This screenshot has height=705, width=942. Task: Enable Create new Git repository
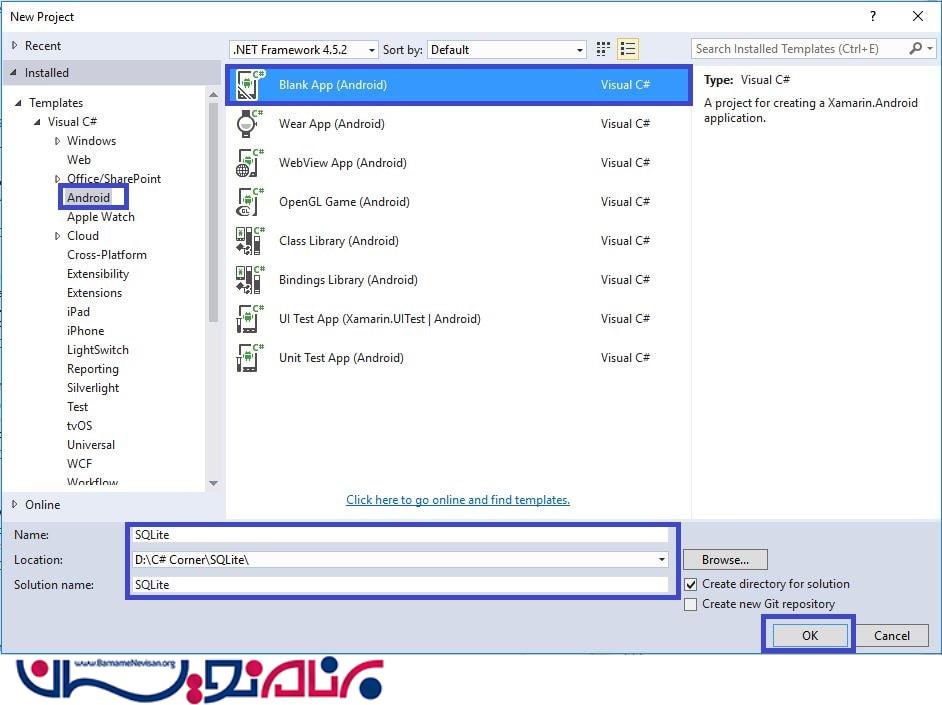point(691,604)
